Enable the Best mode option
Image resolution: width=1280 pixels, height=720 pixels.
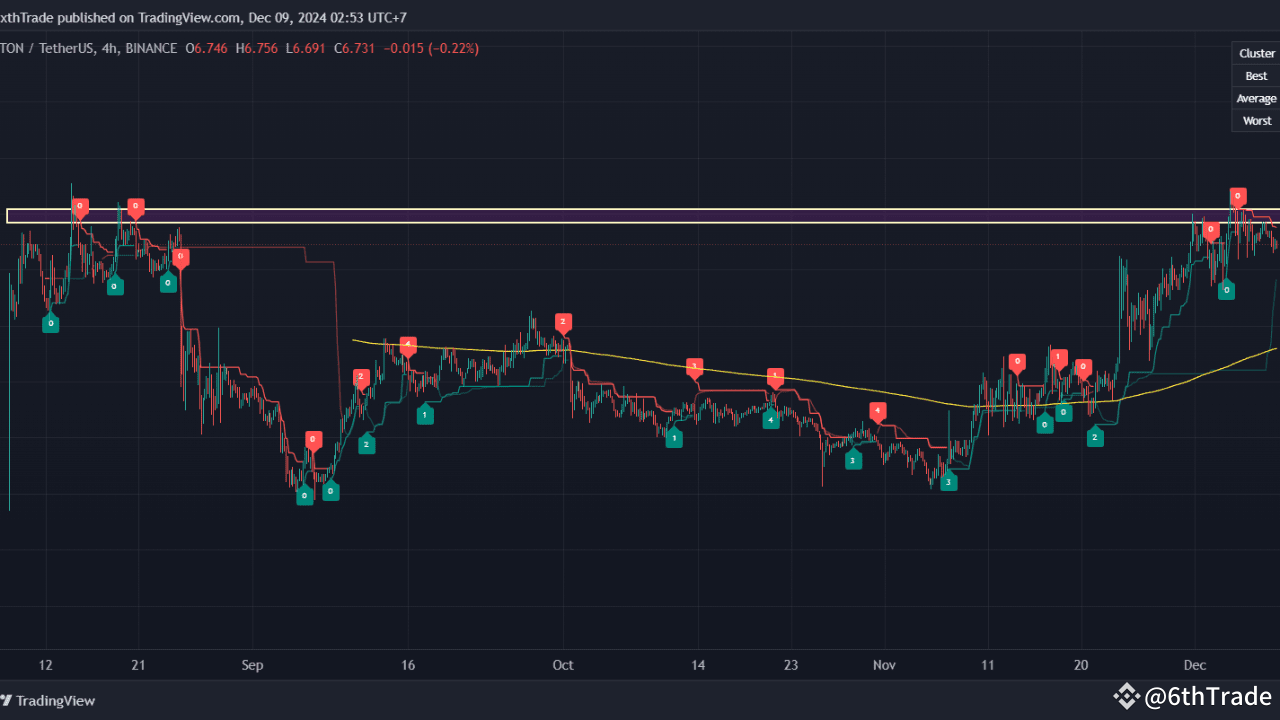pyautogui.click(x=1255, y=75)
